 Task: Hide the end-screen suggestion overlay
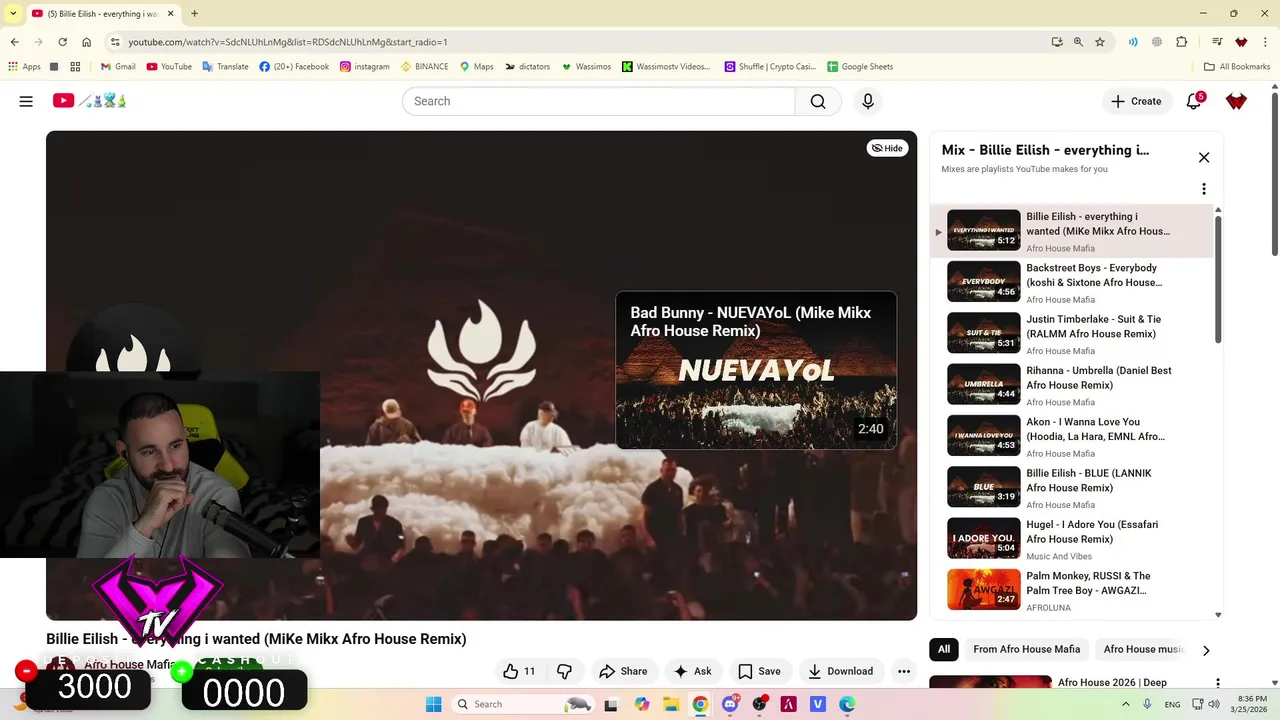887,148
